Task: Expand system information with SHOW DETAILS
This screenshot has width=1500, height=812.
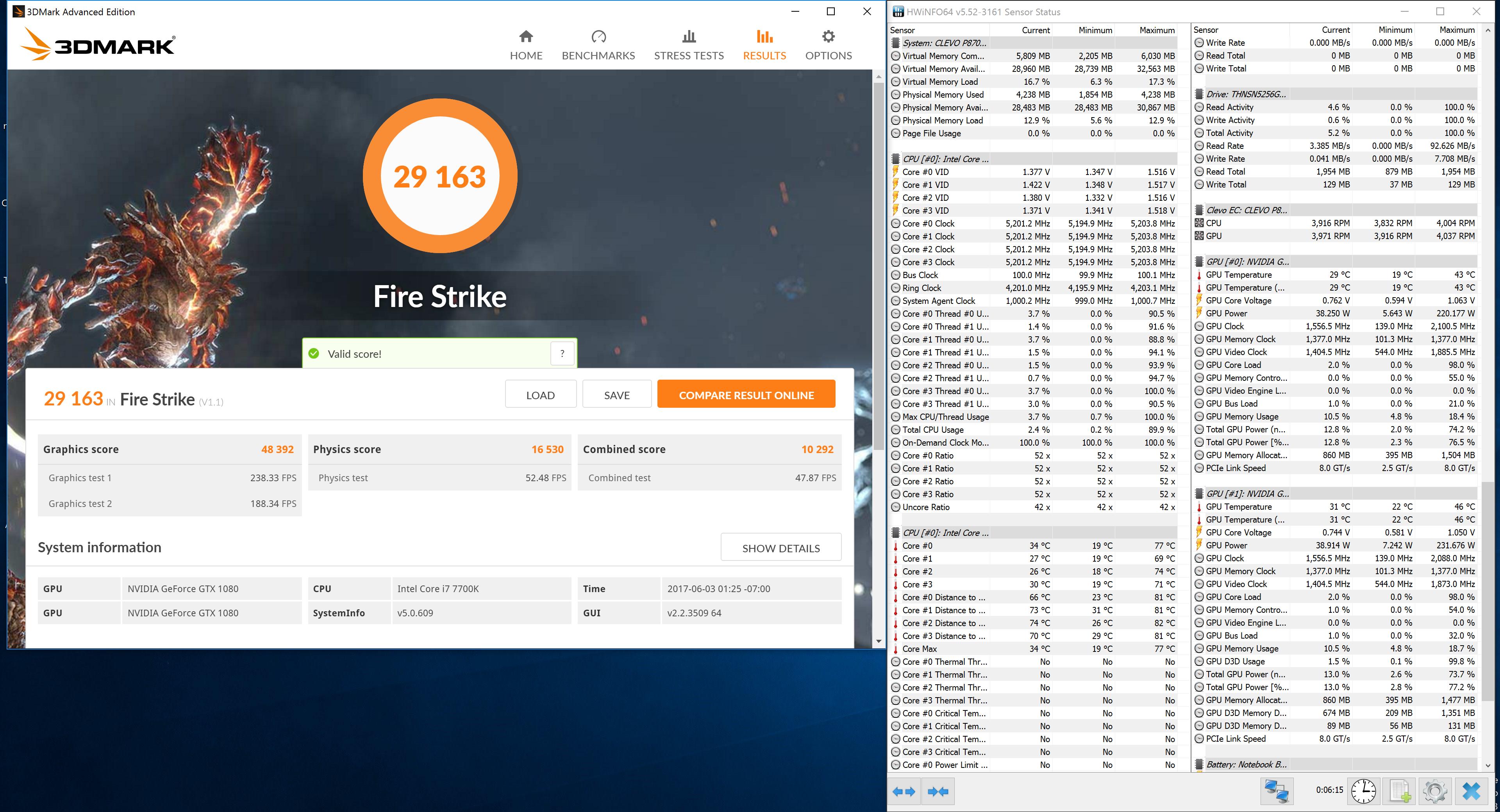Action: click(x=780, y=548)
